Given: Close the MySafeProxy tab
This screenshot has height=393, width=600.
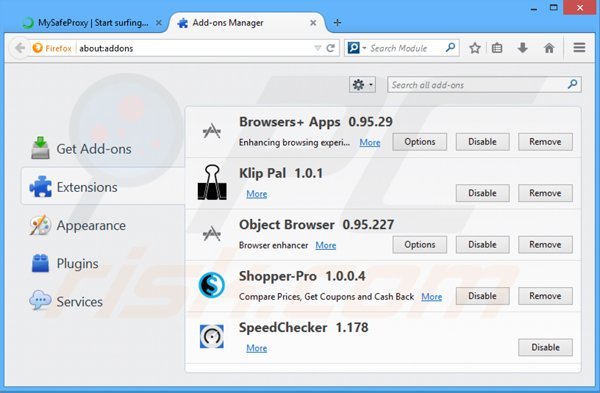Looking at the screenshot, I should tap(158, 23).
